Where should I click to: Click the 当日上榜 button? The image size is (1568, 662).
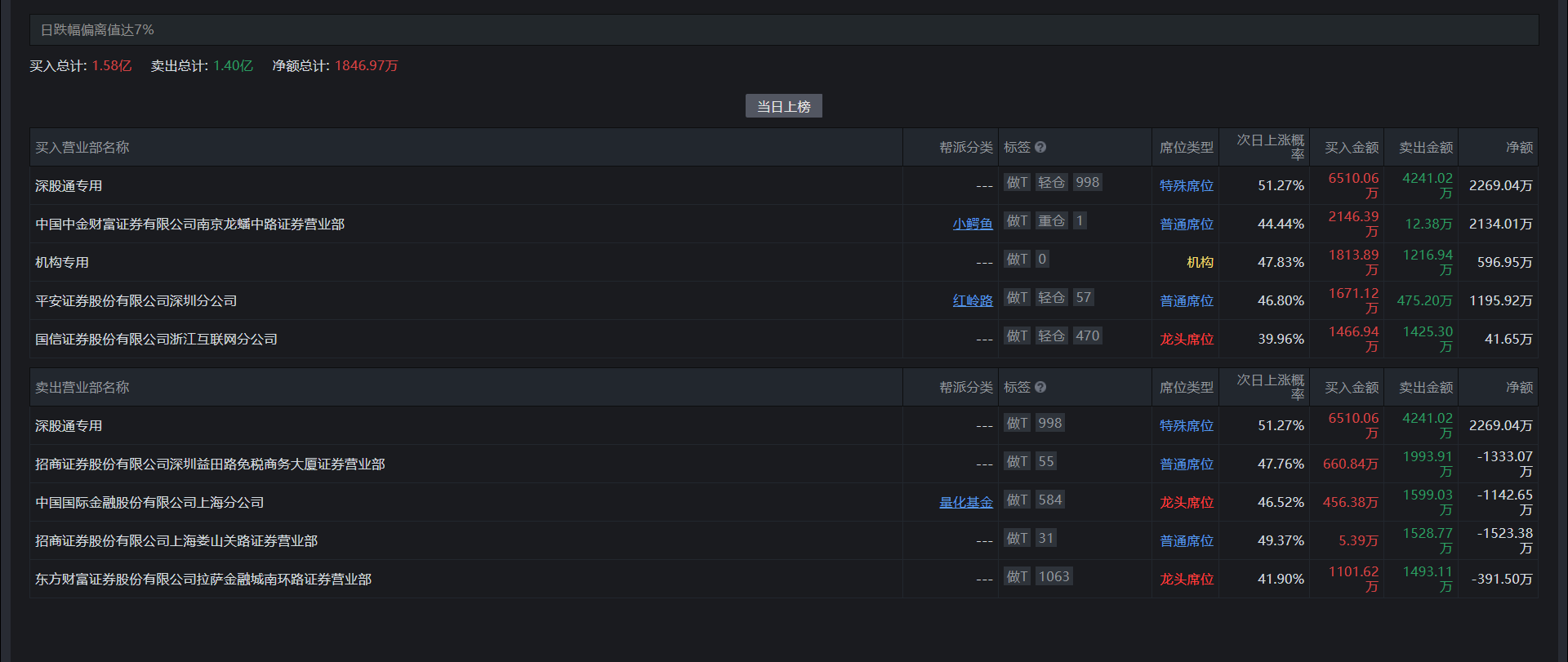[x=783, y=106]
